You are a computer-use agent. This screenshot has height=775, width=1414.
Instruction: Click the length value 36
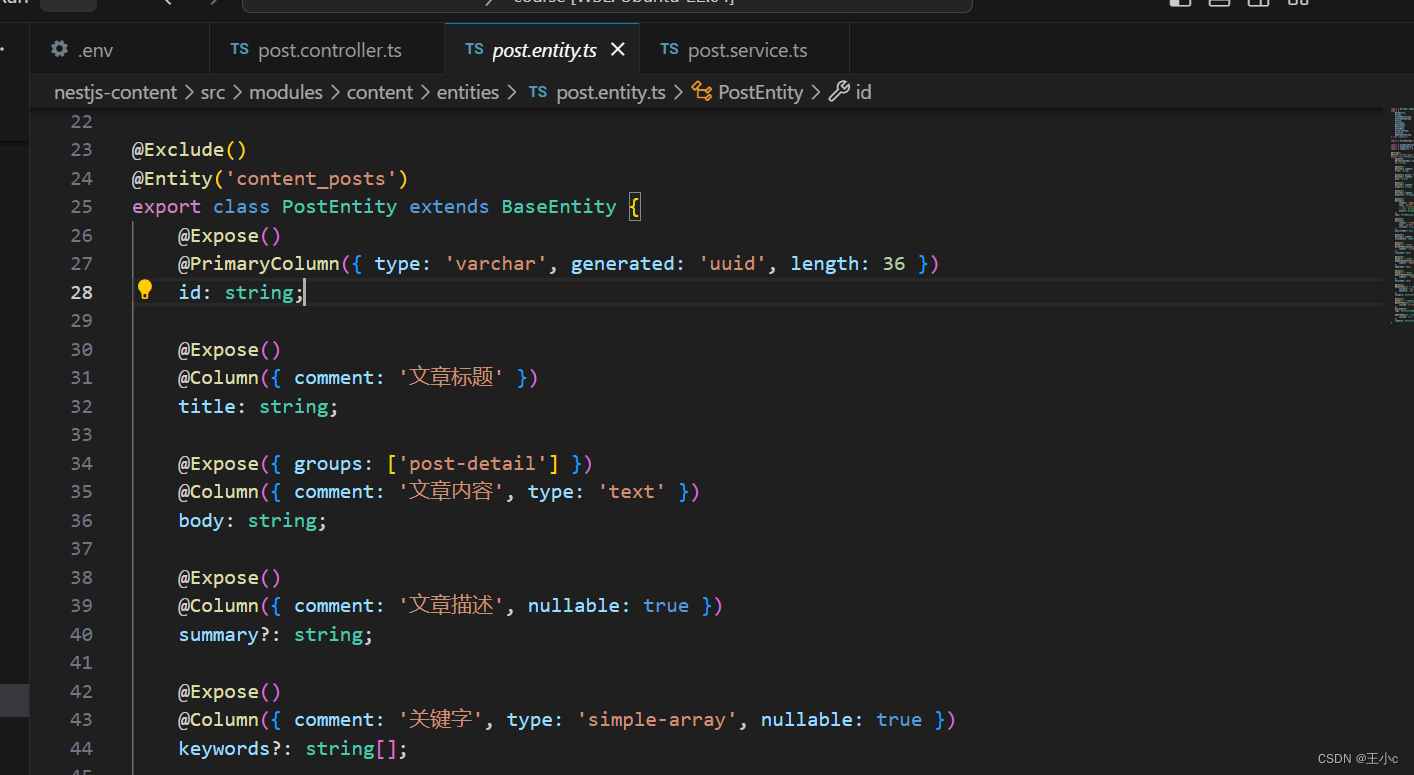coord(894,264)
